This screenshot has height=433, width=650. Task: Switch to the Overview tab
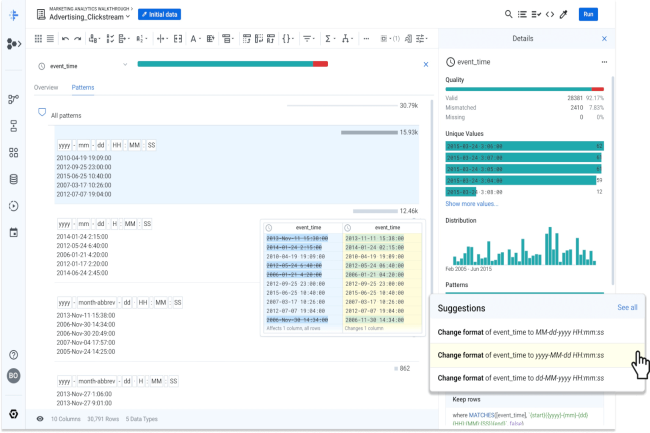coord(46,87)
